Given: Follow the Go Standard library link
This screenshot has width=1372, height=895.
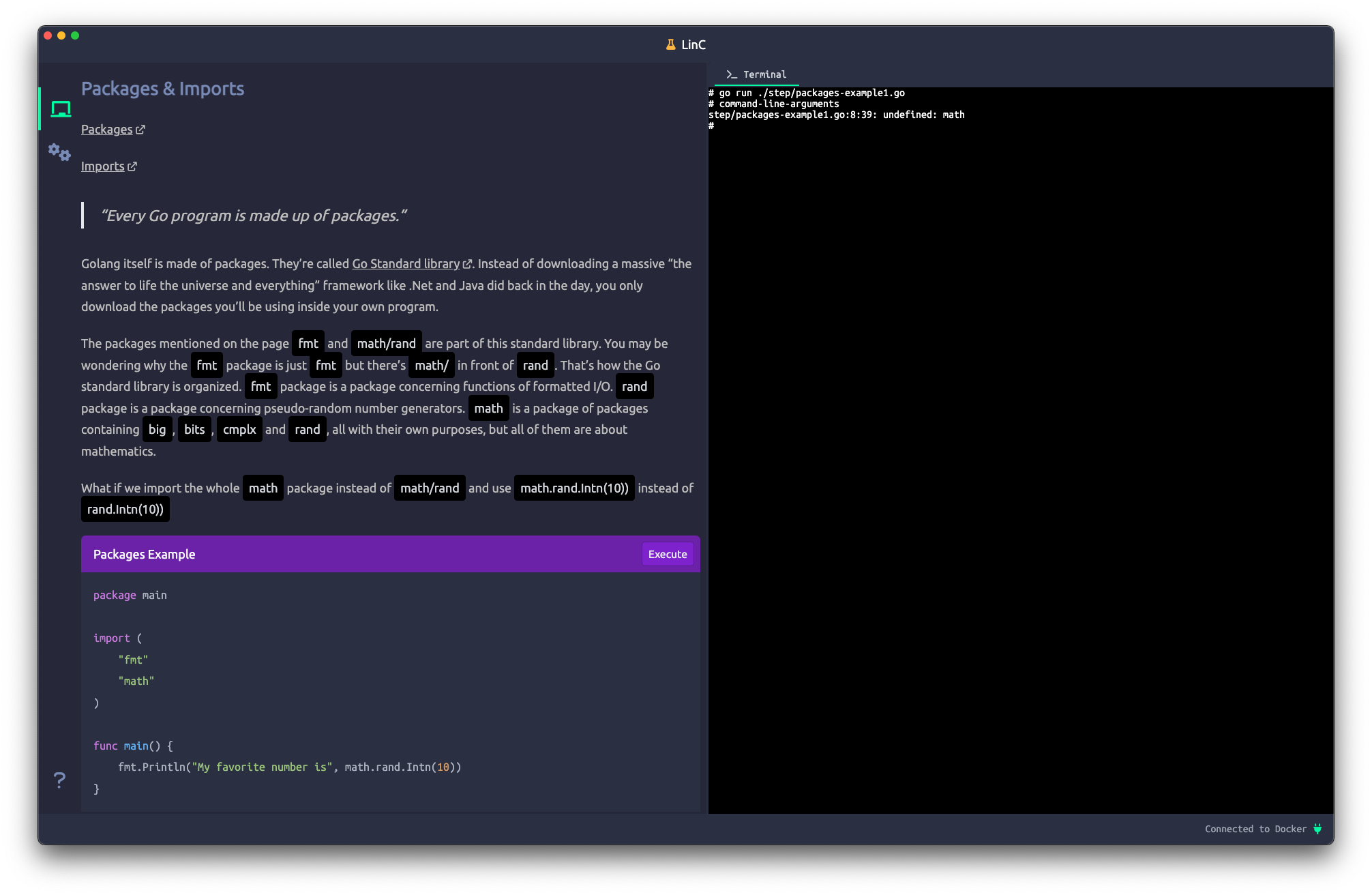Looking at the screenshot, I should (406, 264).
